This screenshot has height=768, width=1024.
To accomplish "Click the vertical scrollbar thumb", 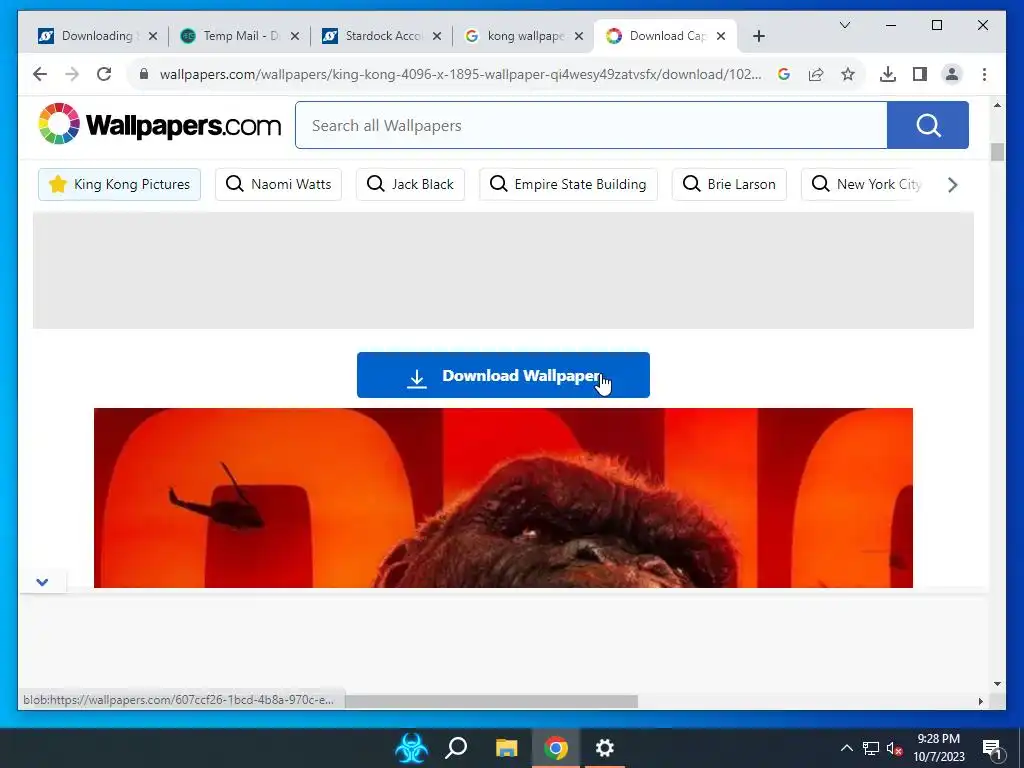I will (997, 152).
